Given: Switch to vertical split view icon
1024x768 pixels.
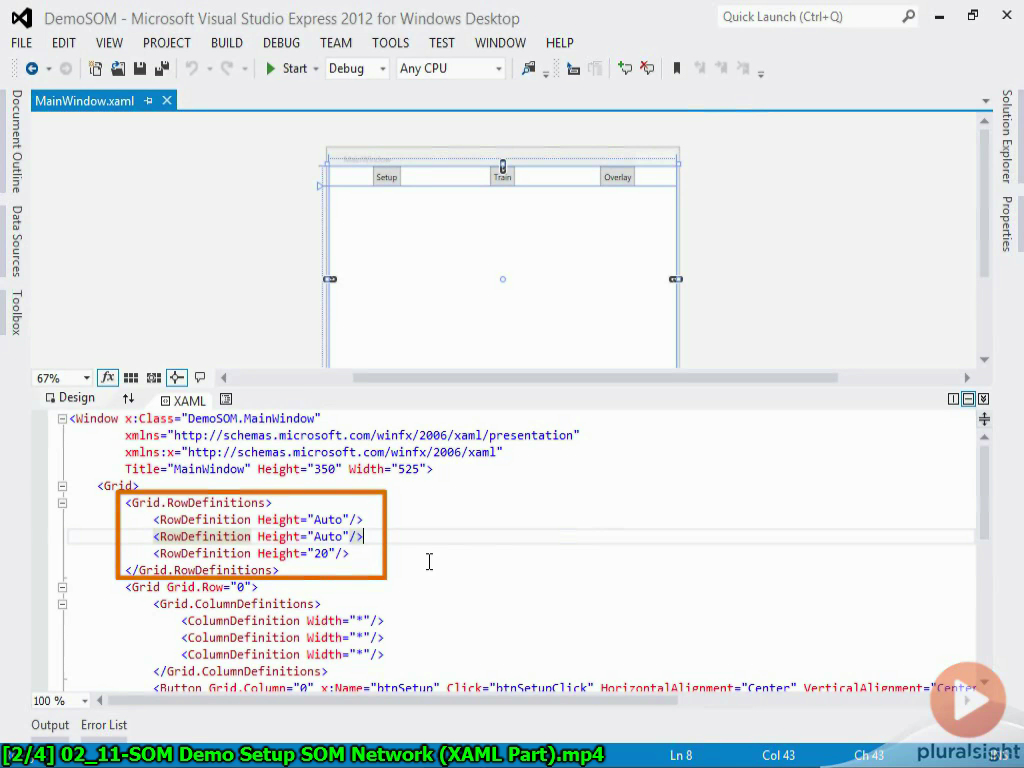Looking at the screenshot, I should 953,399.
